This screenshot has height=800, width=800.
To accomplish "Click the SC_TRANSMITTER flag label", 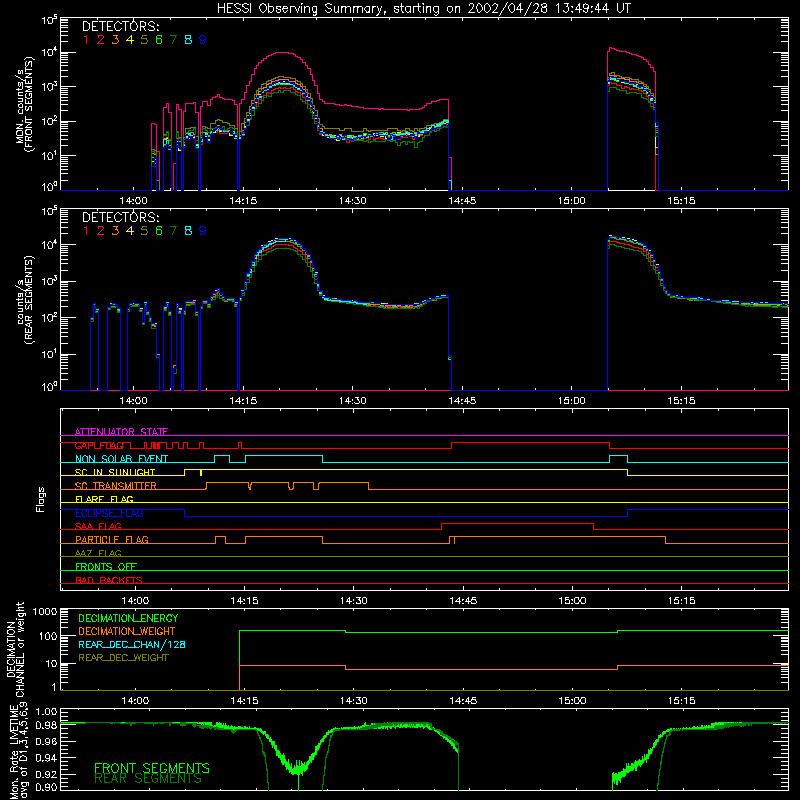I will [x=116, y=486].
